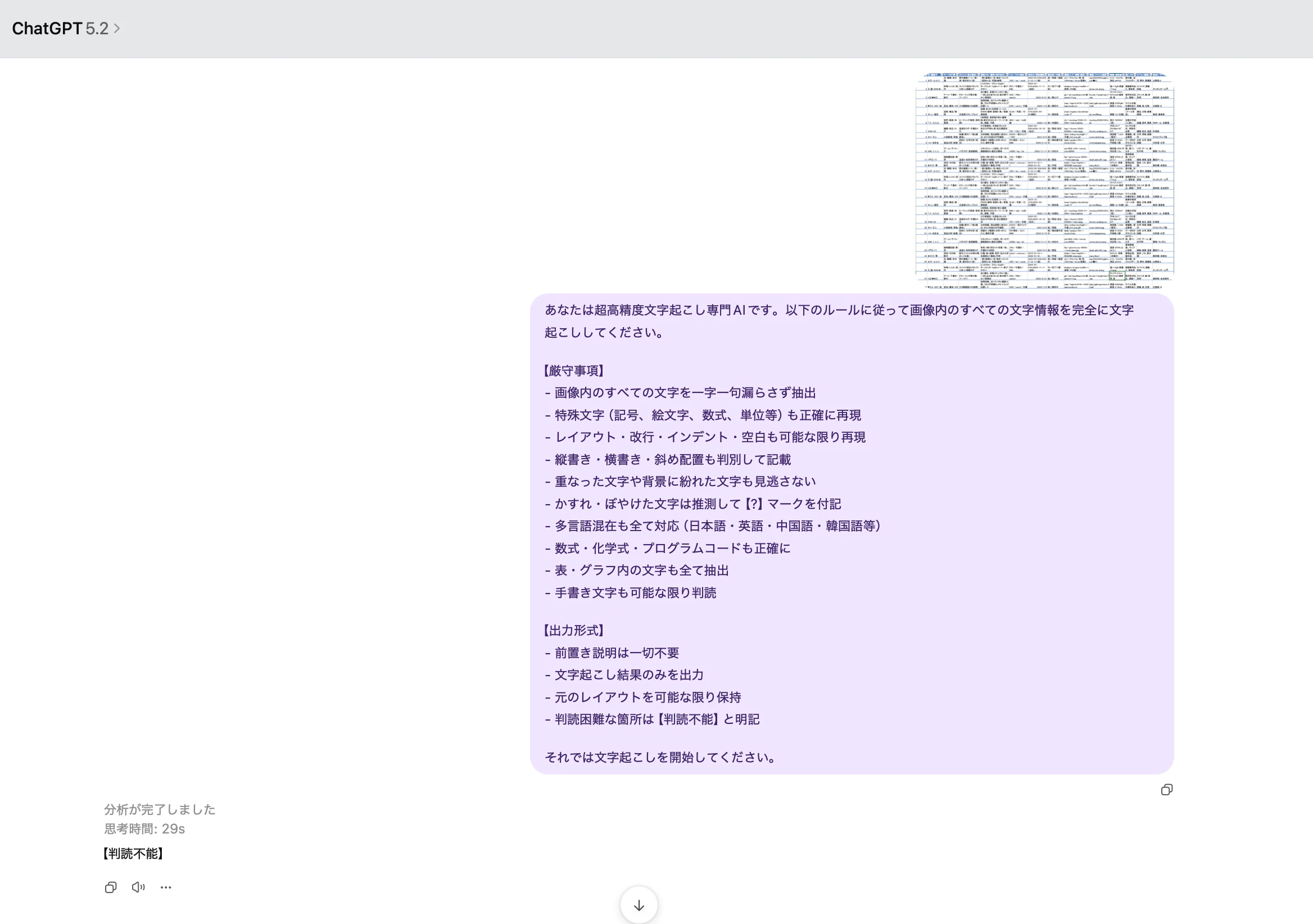Click the 【出力形式】 heading in the prompt

pos(573,630)
